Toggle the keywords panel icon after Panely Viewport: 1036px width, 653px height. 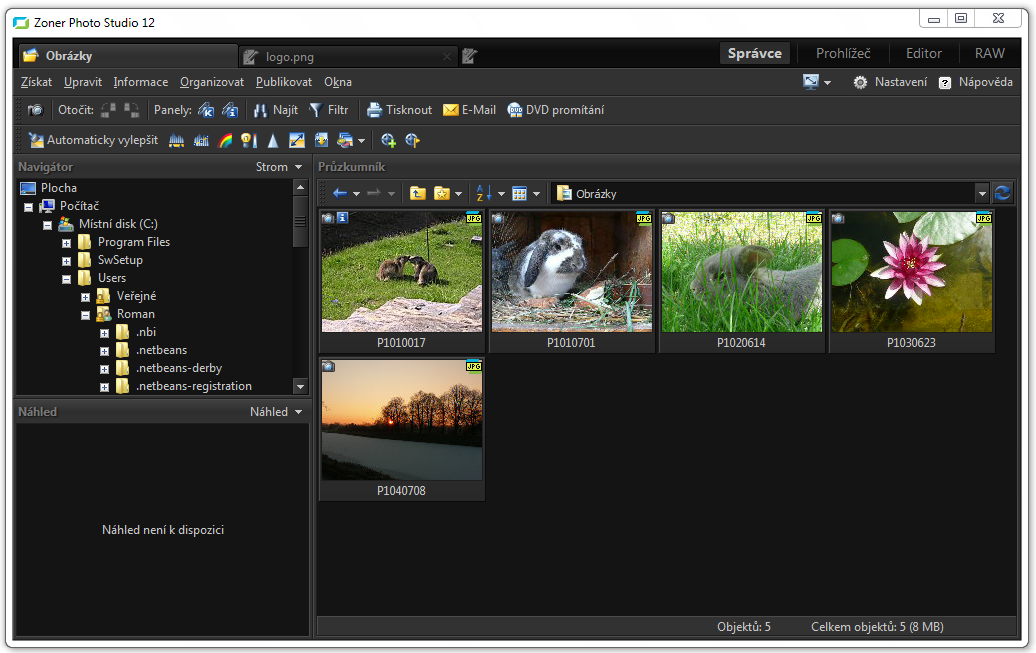[x=206, y=110]
